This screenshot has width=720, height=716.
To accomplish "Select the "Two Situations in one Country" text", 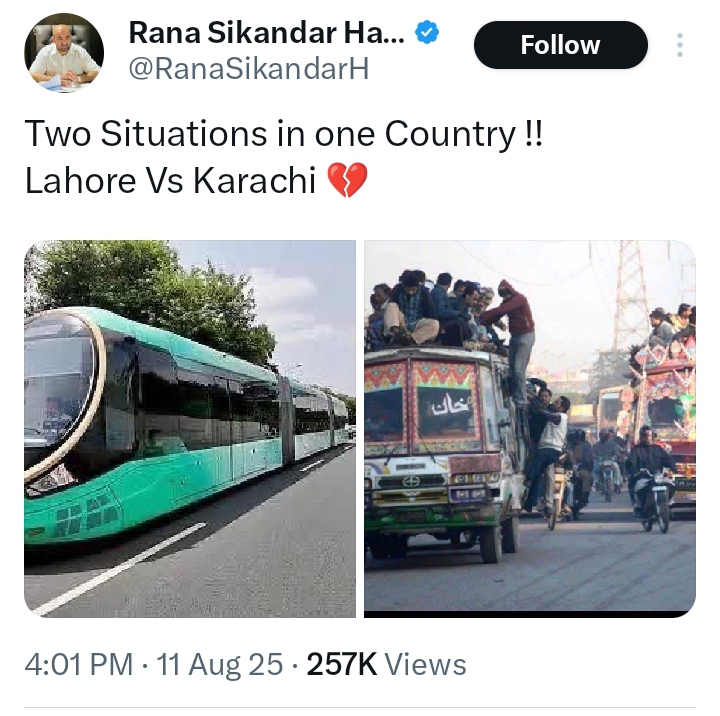I will tap(284, 134).
